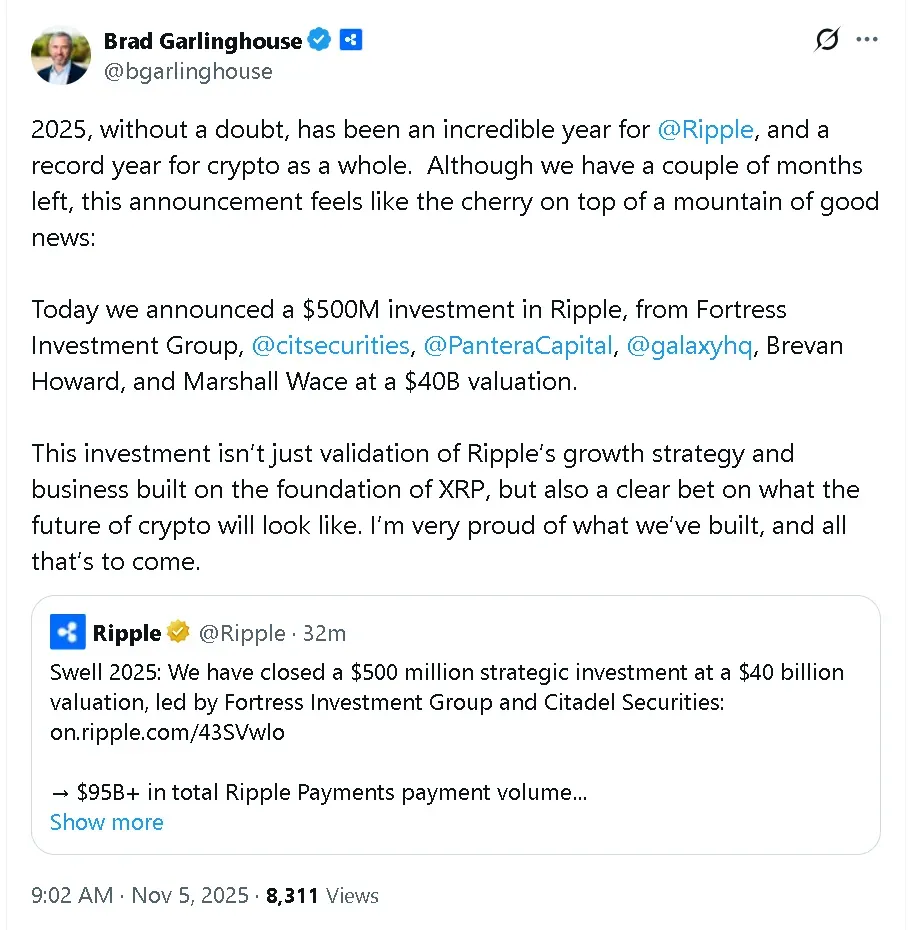Click the blue verified checkmark badge
Screen dimensions: 918x930
pos(319,41)
